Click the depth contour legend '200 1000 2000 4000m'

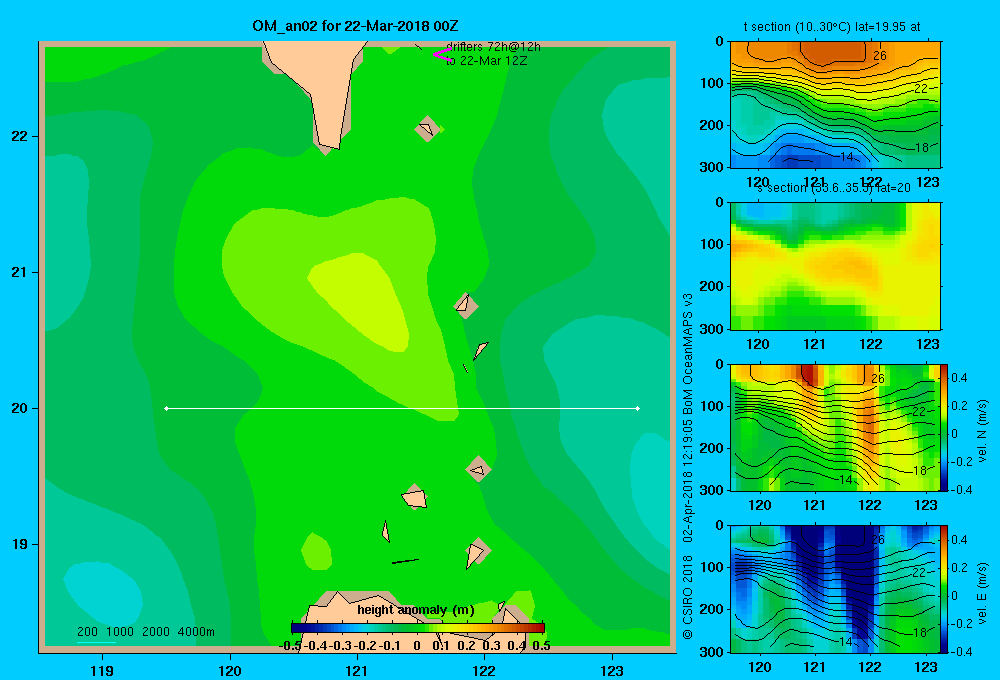point(146,632)
